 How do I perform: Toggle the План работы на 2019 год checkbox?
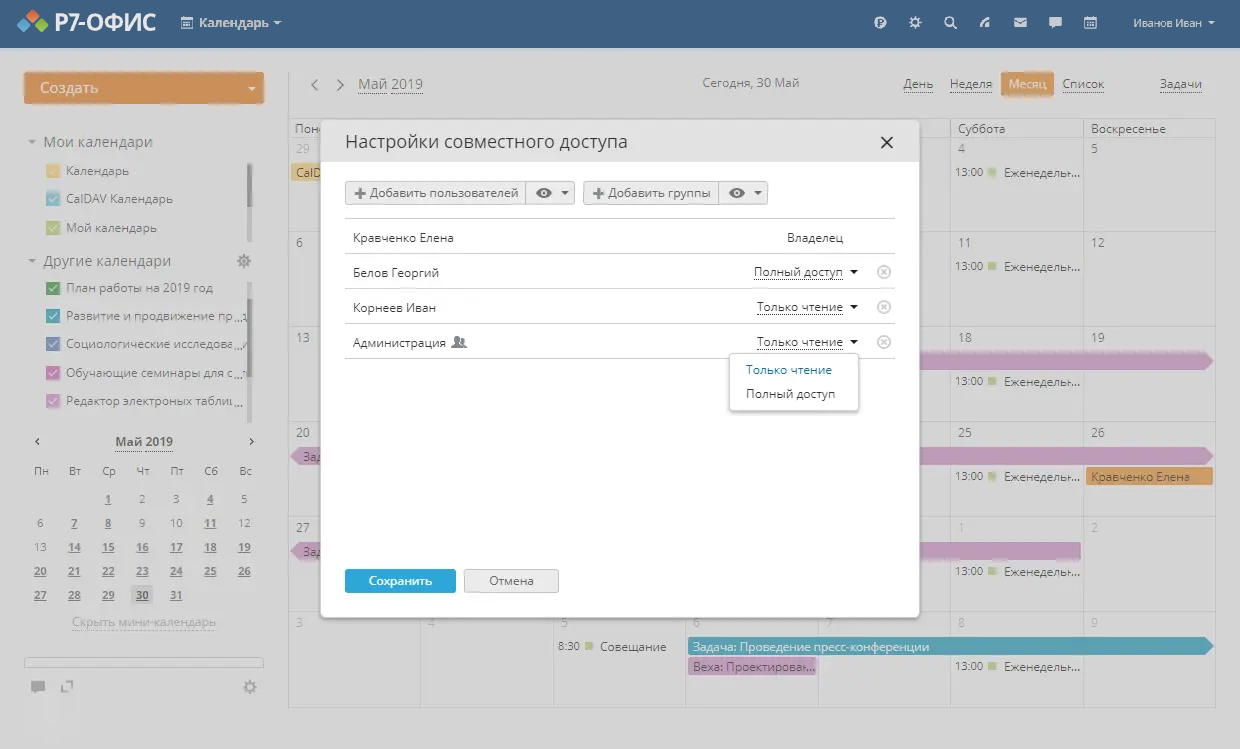click(54, 288)
